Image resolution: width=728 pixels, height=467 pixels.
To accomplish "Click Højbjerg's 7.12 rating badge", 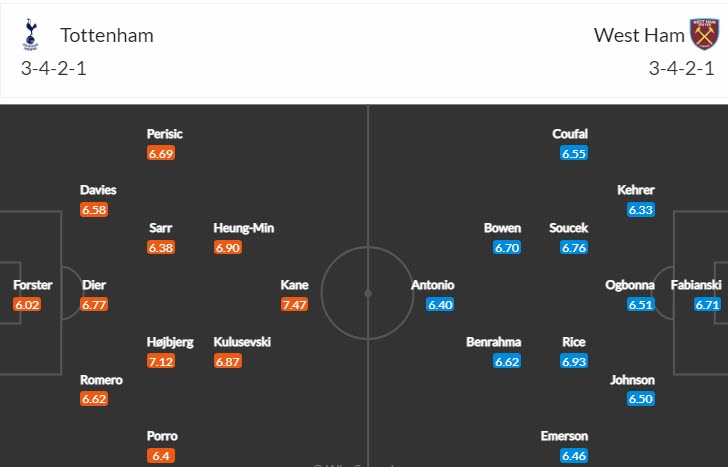I will click(x=161, y=361).
